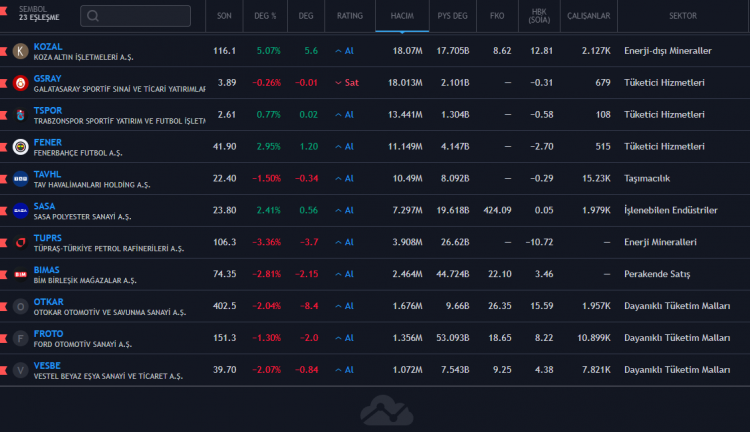The image size is (750, 432).
Task: Toggle the red flag on OTKAR row
Action: (3, 306)
